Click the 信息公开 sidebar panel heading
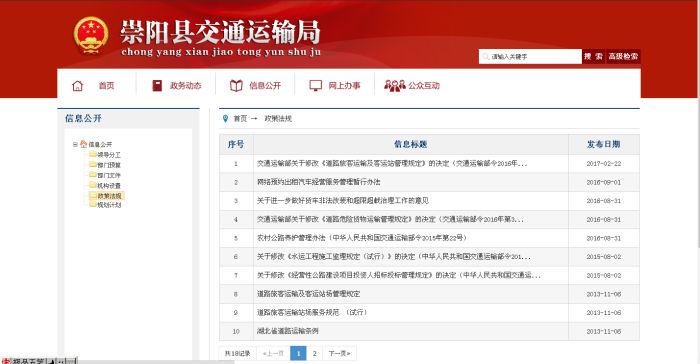Viewport: 700px width, 364px height. (x=83, y=118)
